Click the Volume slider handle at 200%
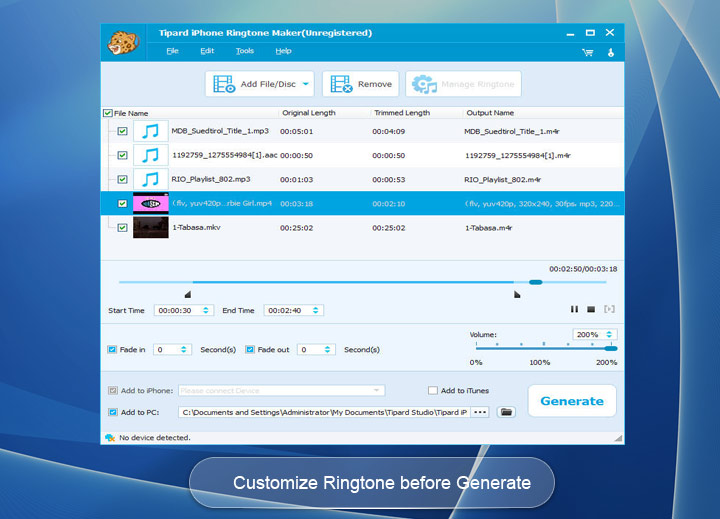Screen dimensions: 720x519 [611, 349]
